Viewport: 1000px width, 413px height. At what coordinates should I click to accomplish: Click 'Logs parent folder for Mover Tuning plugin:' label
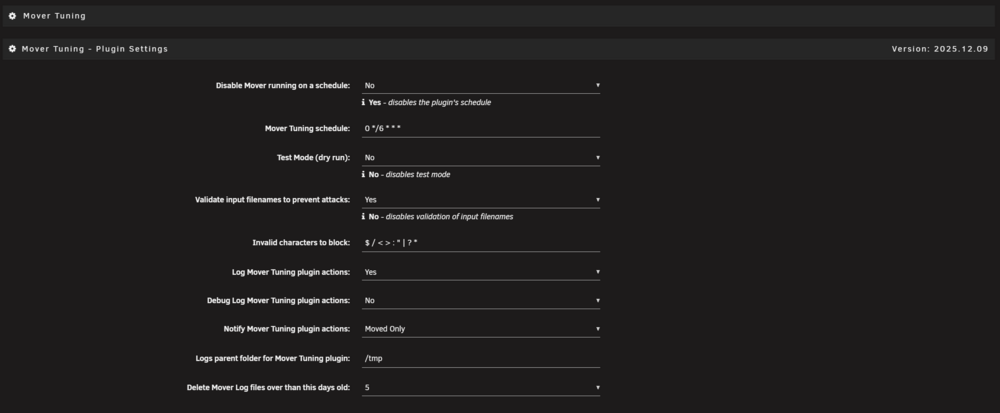tap(272, 358)
